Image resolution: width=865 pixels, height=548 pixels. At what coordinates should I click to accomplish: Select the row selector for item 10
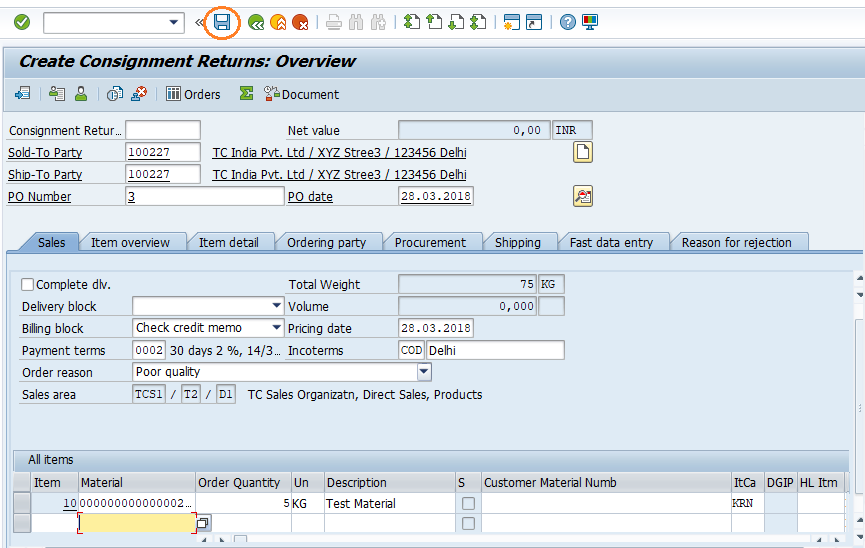point(22,503)
